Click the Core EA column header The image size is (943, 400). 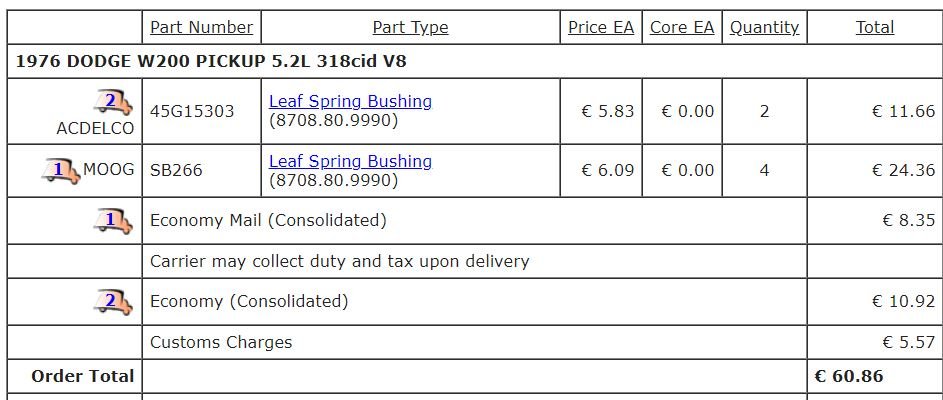[682, 27]
